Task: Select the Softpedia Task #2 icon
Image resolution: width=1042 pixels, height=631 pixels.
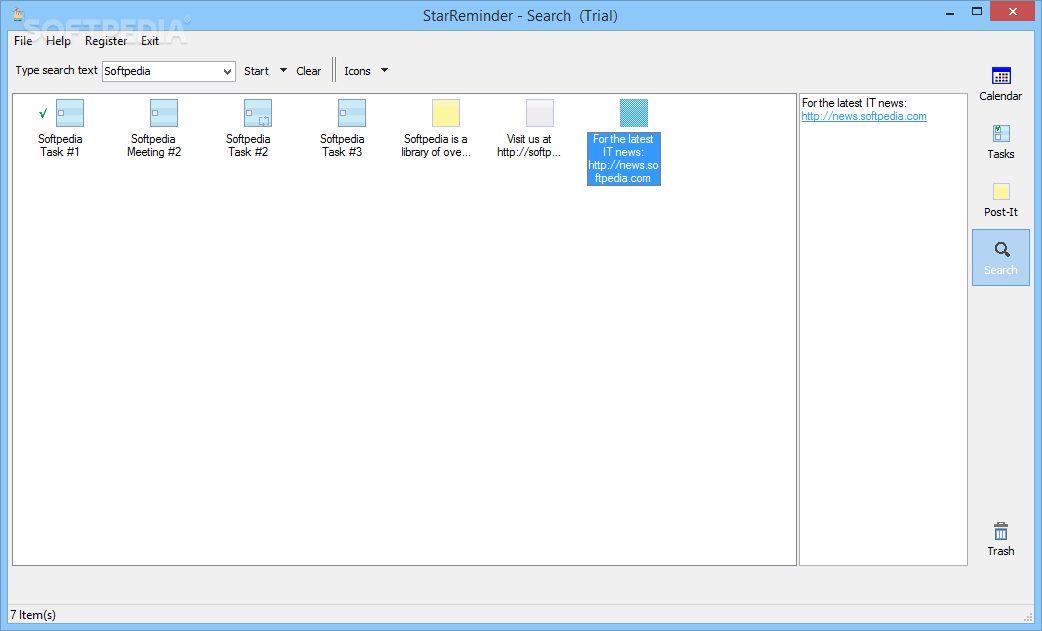Action: [x=258, y=113]
